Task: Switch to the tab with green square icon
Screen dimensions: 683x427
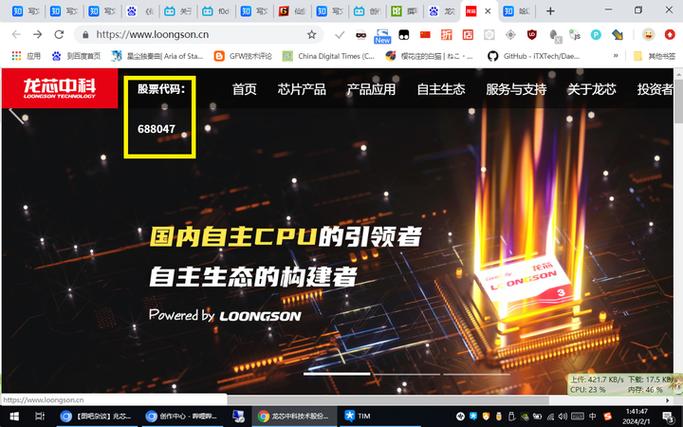Action: coord(404,11)
